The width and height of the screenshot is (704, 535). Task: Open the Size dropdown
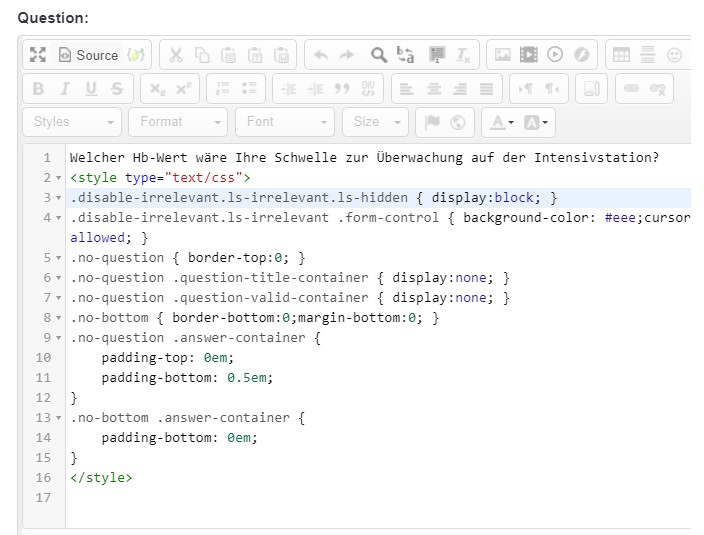tap(376, 122)
